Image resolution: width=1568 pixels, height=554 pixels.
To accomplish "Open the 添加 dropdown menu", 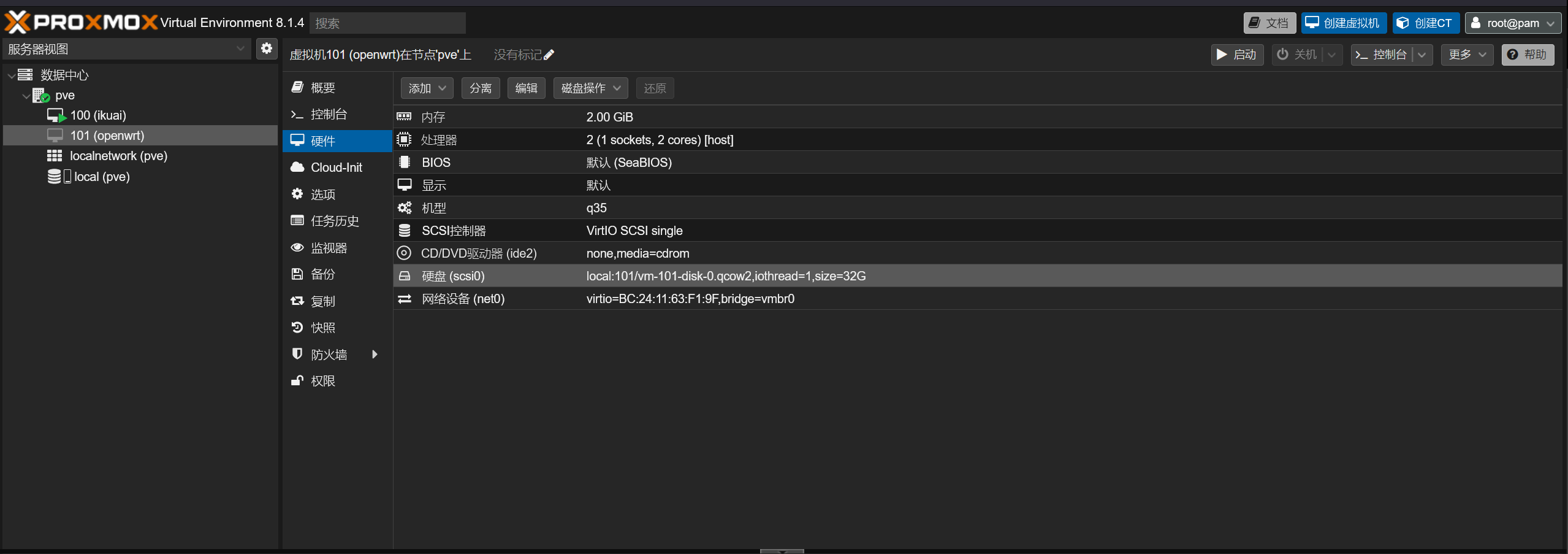I will [426, 88].
